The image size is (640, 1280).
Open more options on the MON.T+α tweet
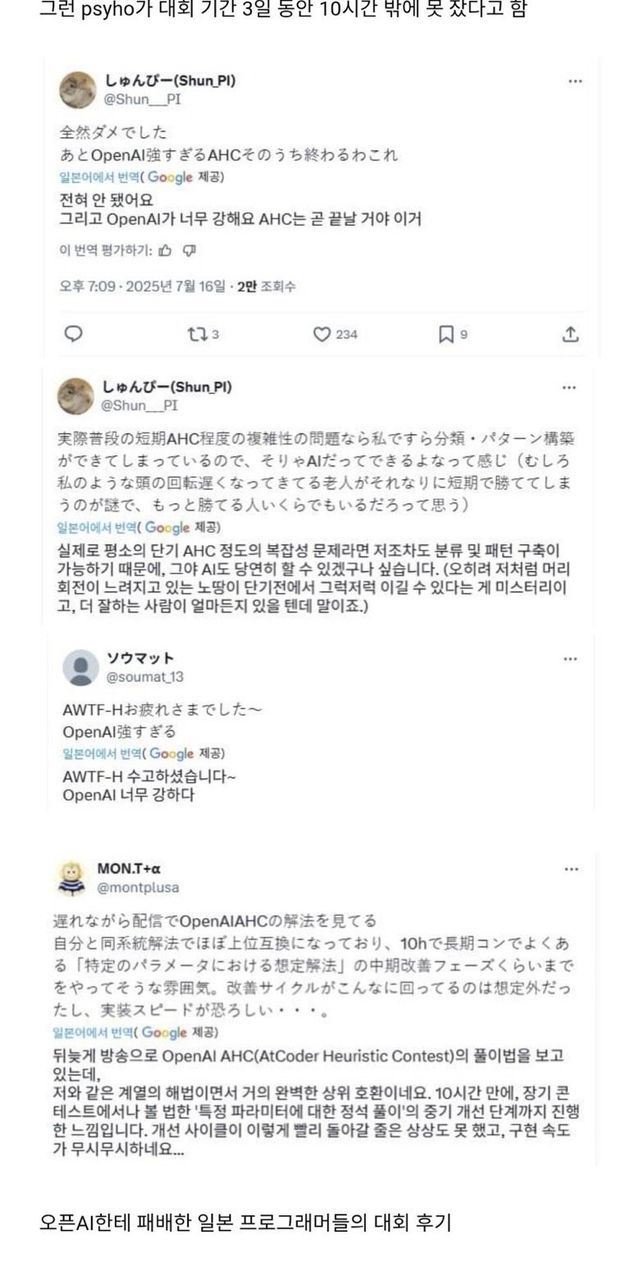tap(571, 869)
